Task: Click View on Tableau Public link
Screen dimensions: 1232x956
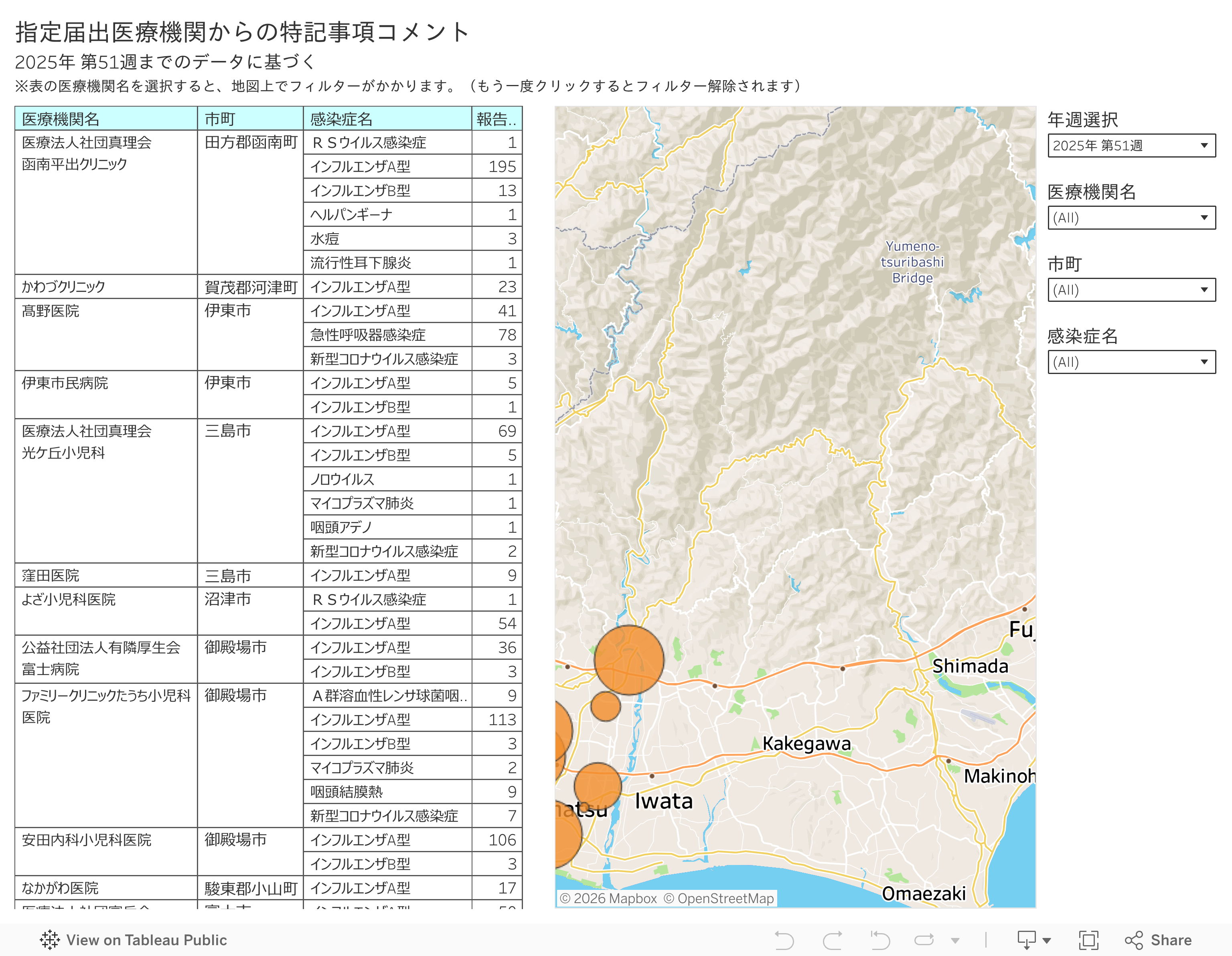Action: click(x=146, y=940)
